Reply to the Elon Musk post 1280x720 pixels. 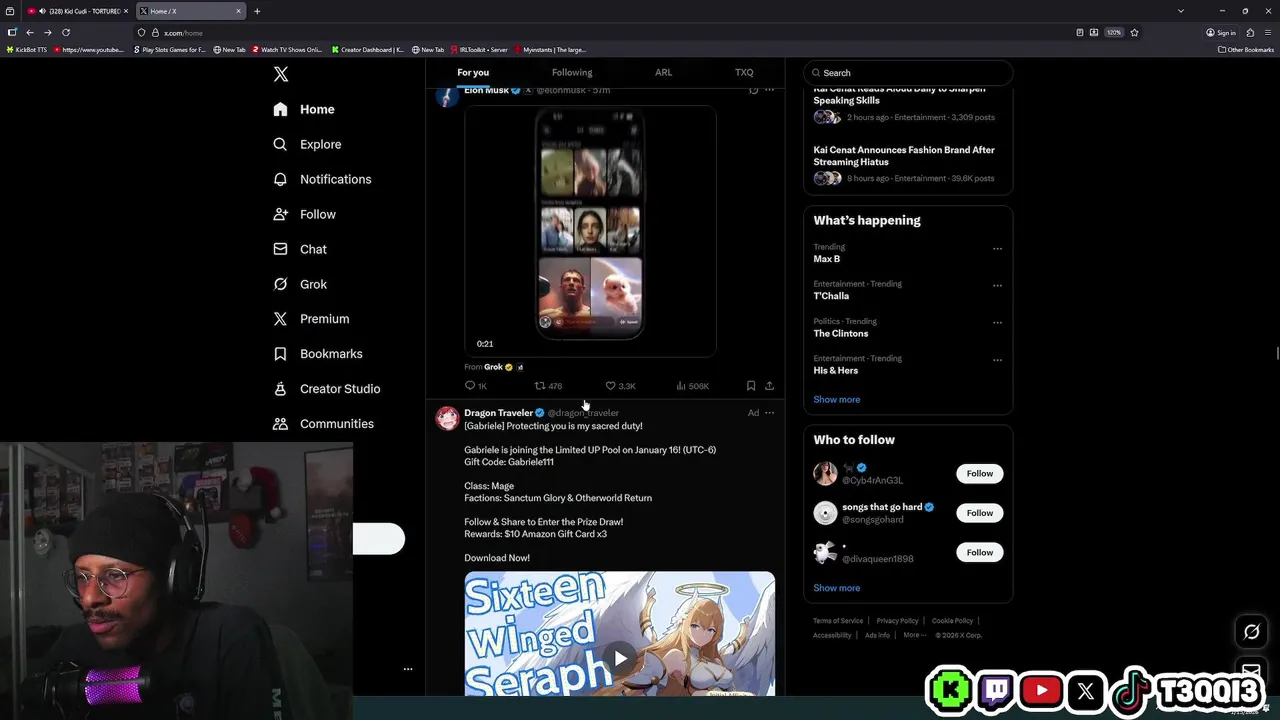[x=476, y=386]
